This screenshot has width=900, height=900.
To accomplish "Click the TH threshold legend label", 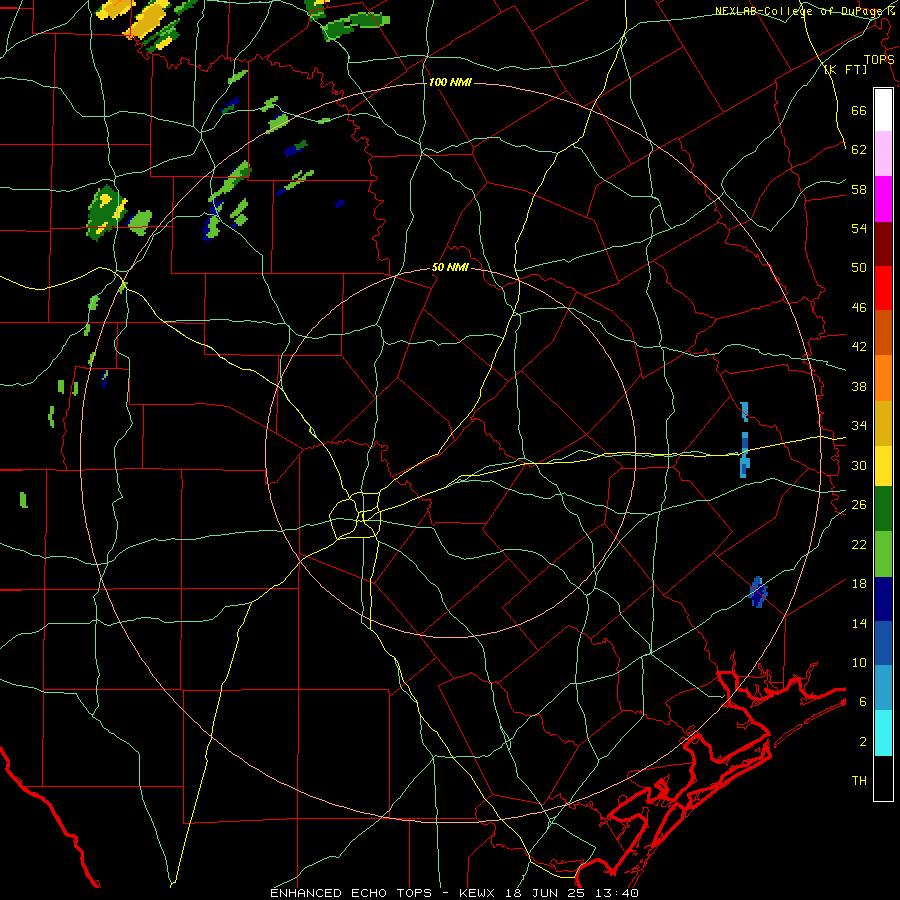I will point(859,781).
